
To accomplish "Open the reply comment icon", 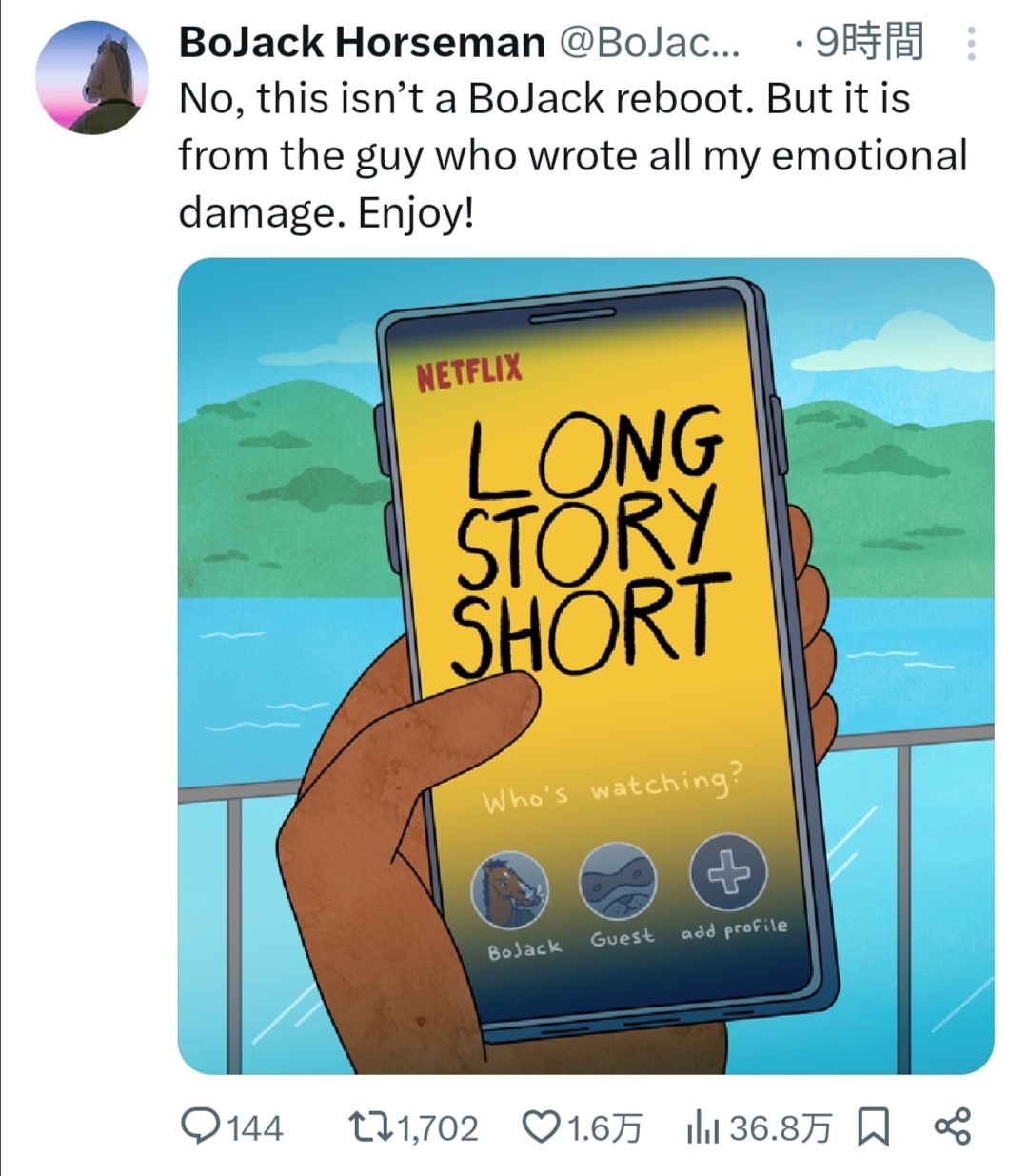I will click(x=201, y=1127).
